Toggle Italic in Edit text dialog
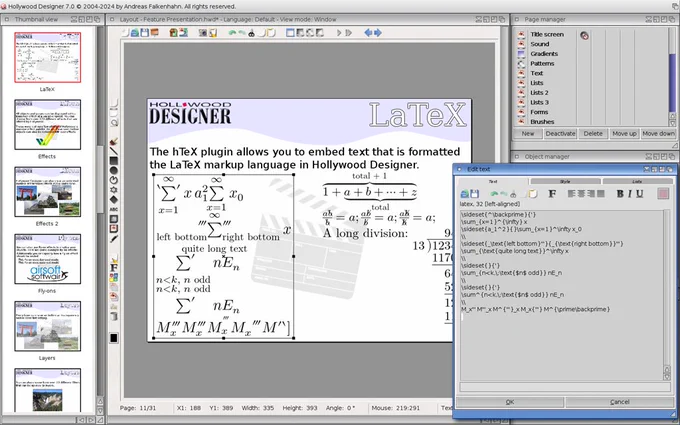The width and height of the screenshot is (680, 425). pyautogui.click(x=630, y=194)
